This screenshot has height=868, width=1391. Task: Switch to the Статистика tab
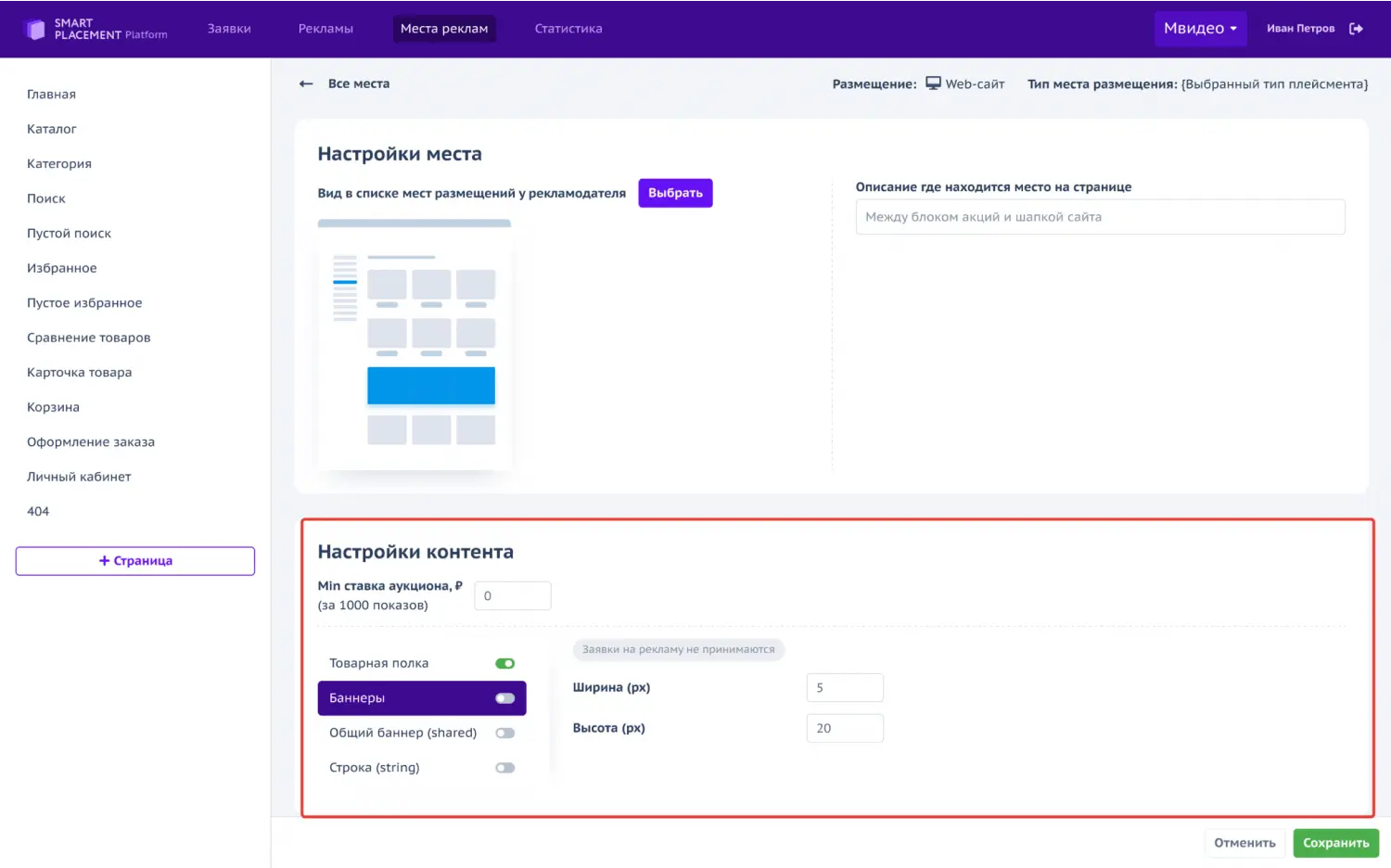click(568, 29)
